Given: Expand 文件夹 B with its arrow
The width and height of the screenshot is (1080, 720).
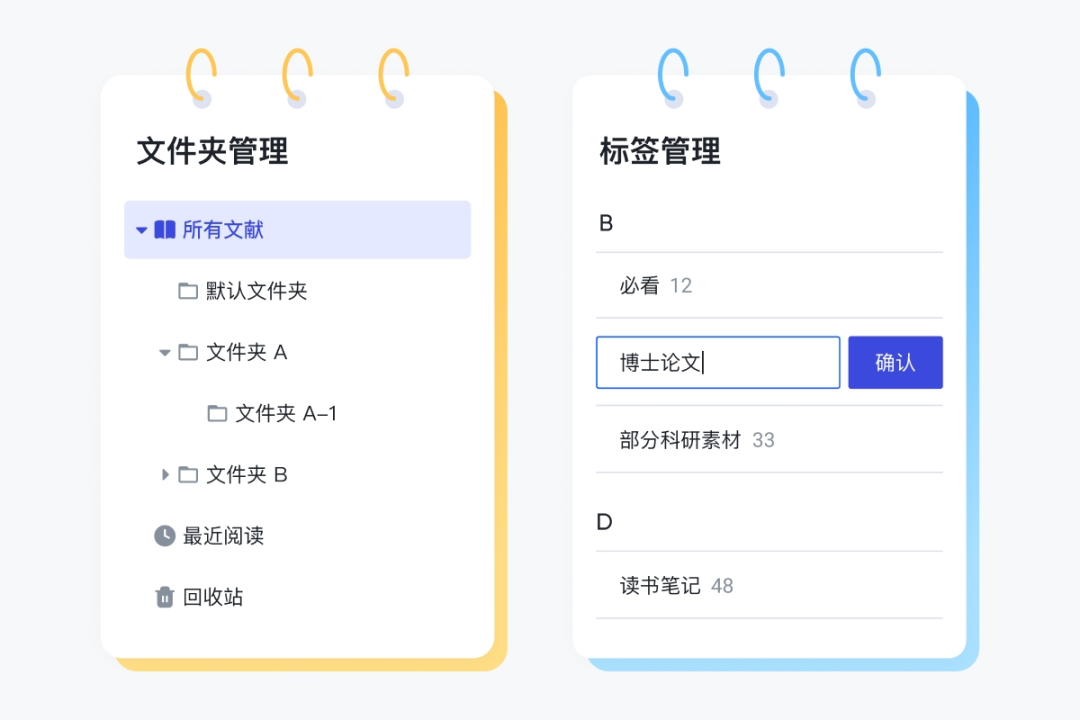Looking at the screenshot, I should [165, 475].
